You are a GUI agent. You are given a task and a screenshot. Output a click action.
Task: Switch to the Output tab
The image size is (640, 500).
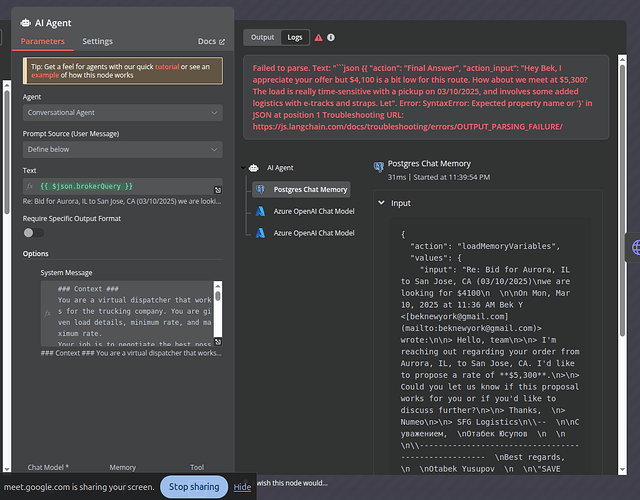262,38
